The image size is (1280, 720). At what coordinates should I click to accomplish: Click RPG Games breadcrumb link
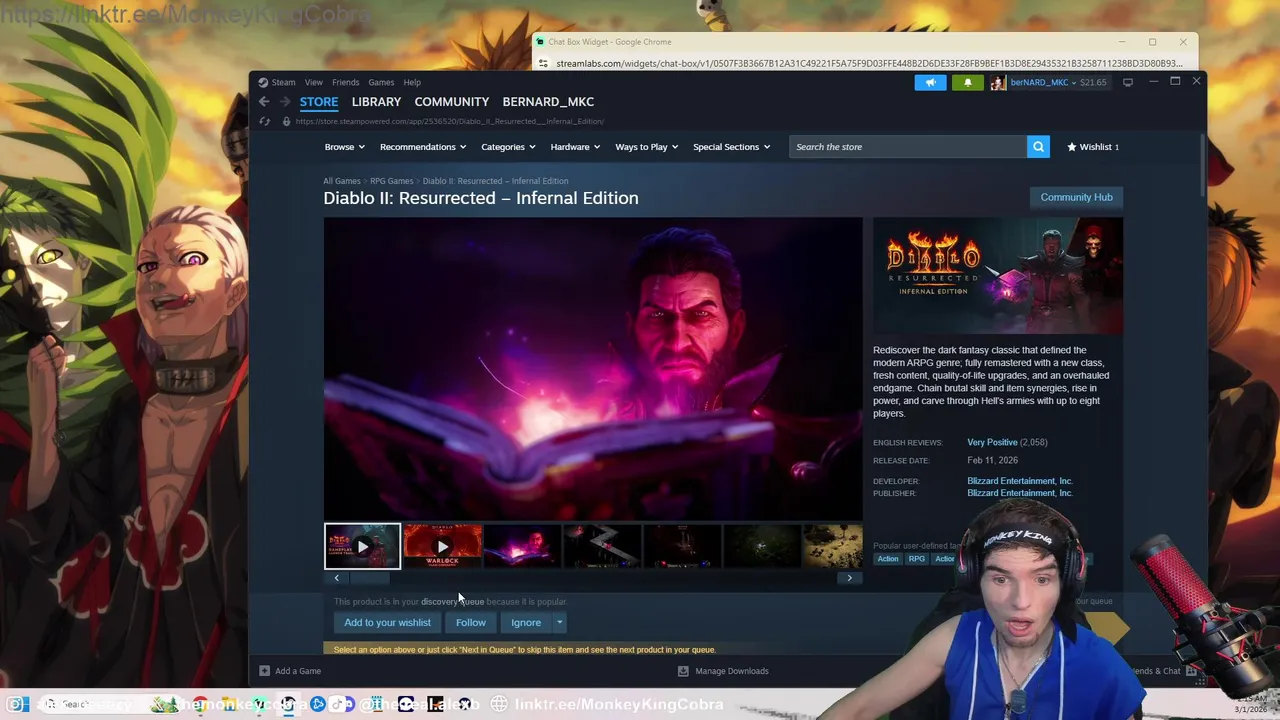pyautogui.click(x=392, y=181)
